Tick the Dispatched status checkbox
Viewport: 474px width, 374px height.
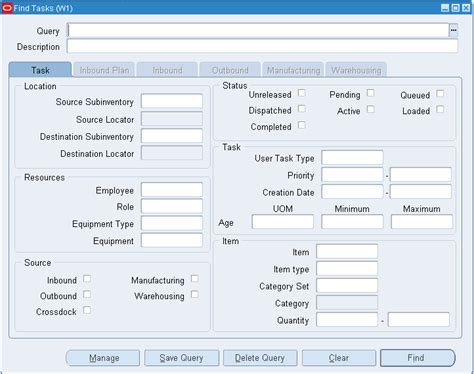click(x=302, y=109)
